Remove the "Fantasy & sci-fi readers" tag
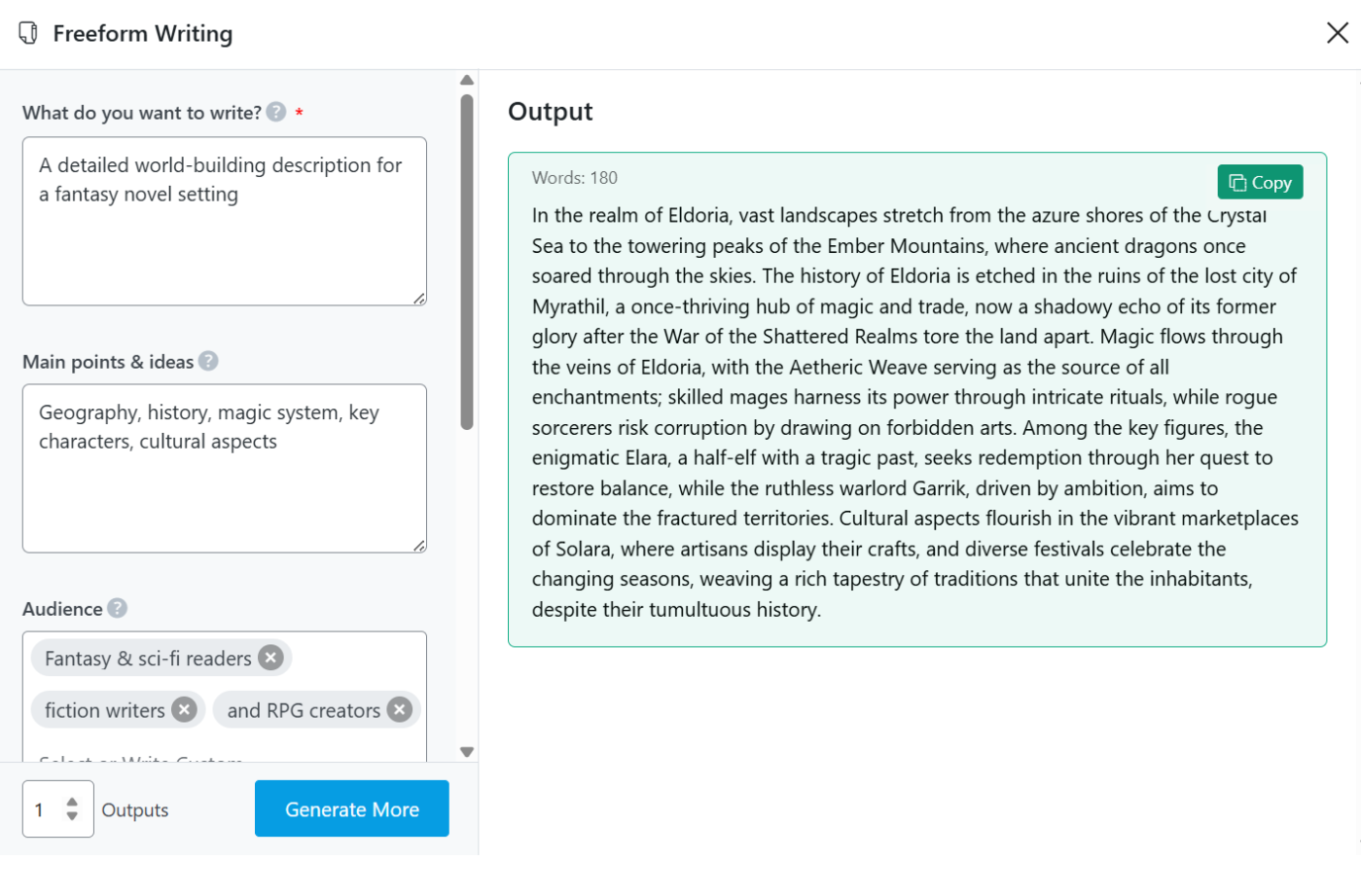The width and height of the screenshot is (1361, 896). pos(271,658)
